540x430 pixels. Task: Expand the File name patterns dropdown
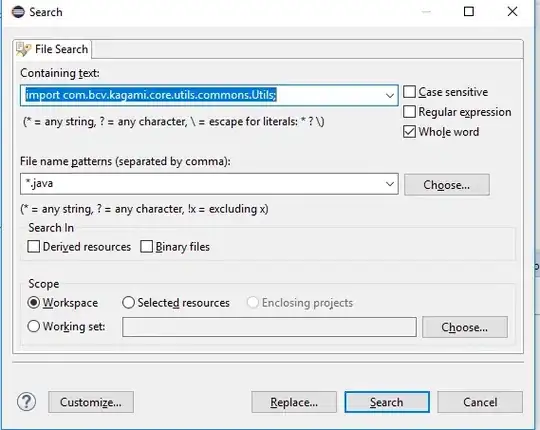point(390,184)
